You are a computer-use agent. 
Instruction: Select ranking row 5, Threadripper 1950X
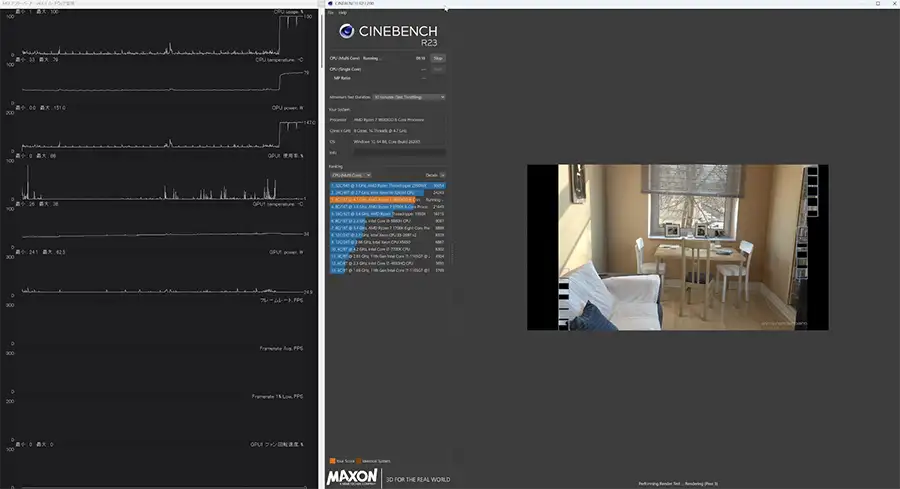[387, 214]
